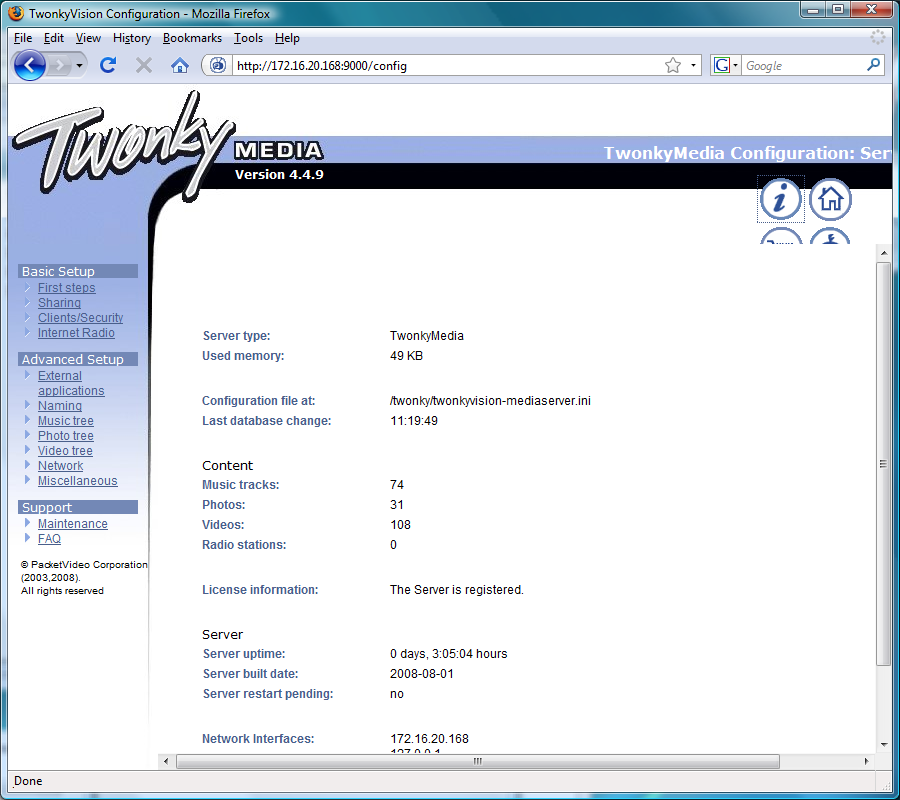Click the URL address field
The width and height of the screenshot is (900, 800).
click(448, 65)
